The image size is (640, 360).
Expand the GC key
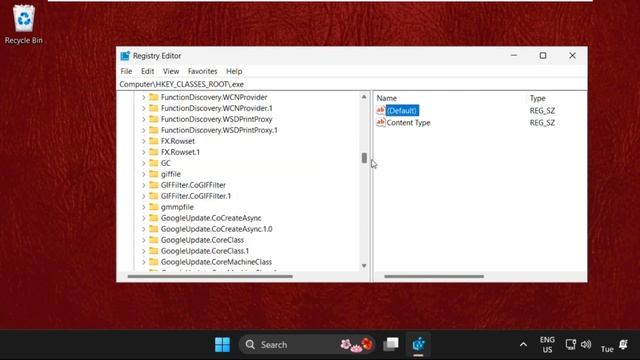[144, 163]
